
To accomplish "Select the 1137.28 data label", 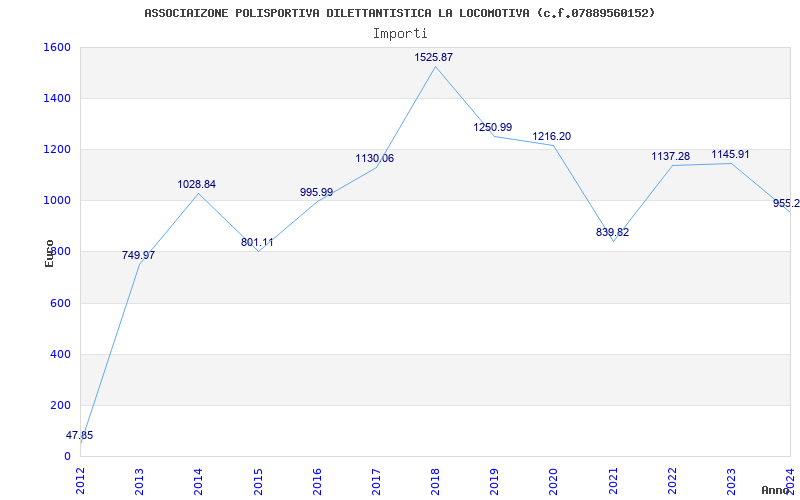I will coord(670,156).
